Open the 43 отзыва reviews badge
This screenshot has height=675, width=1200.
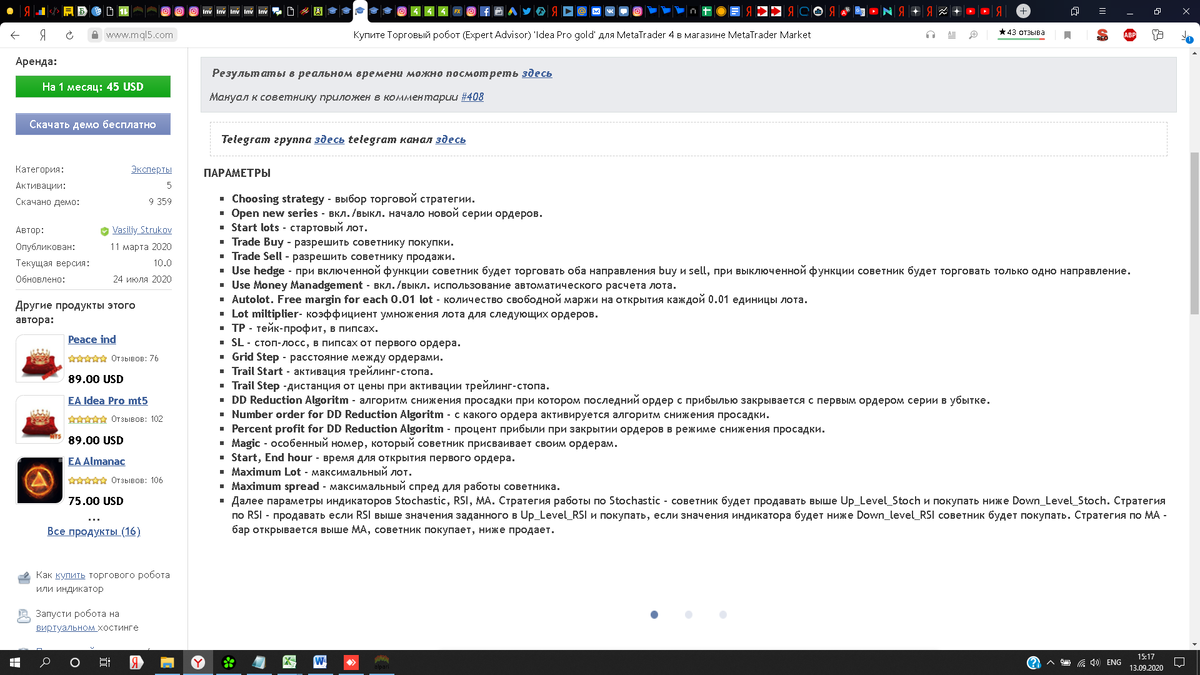(x=1022, y=33)
